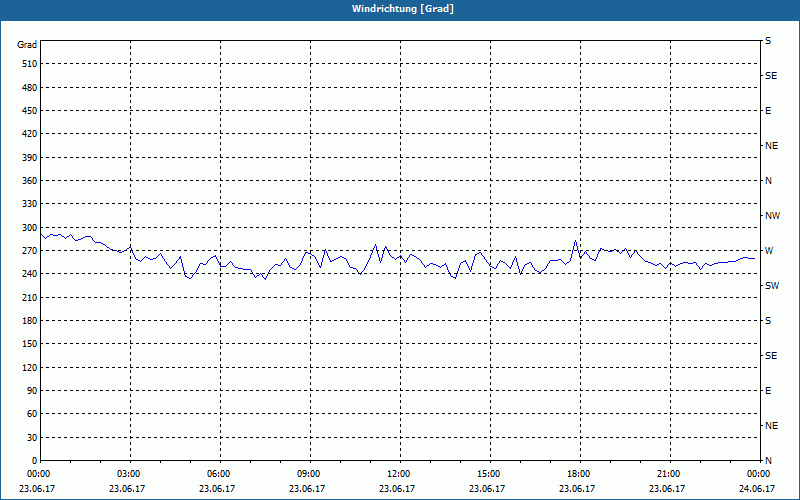Select the 15:00 time label
This screenshot has height=500, width=800.
tap(488, 474)
